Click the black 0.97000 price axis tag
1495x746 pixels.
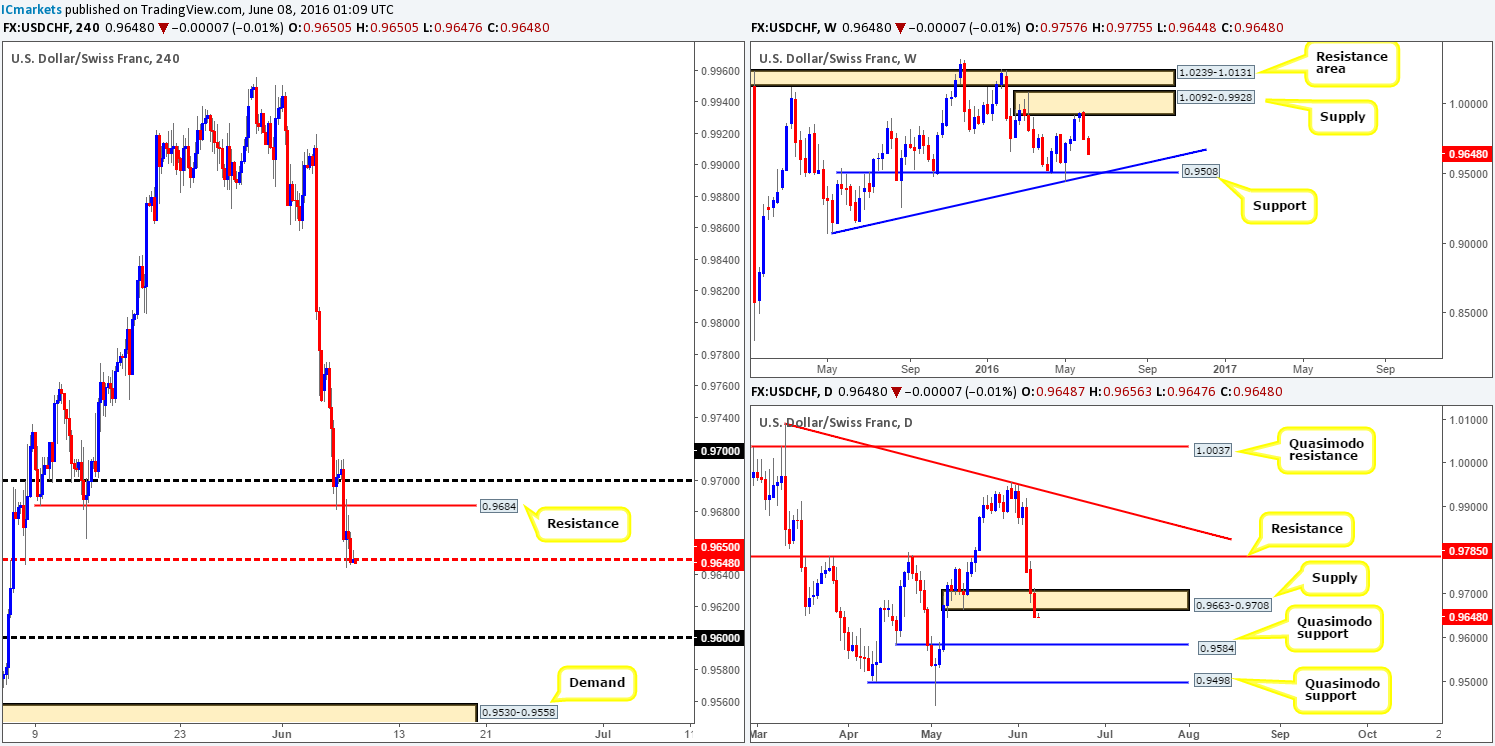pyautogui.click(x=718, y=451)
